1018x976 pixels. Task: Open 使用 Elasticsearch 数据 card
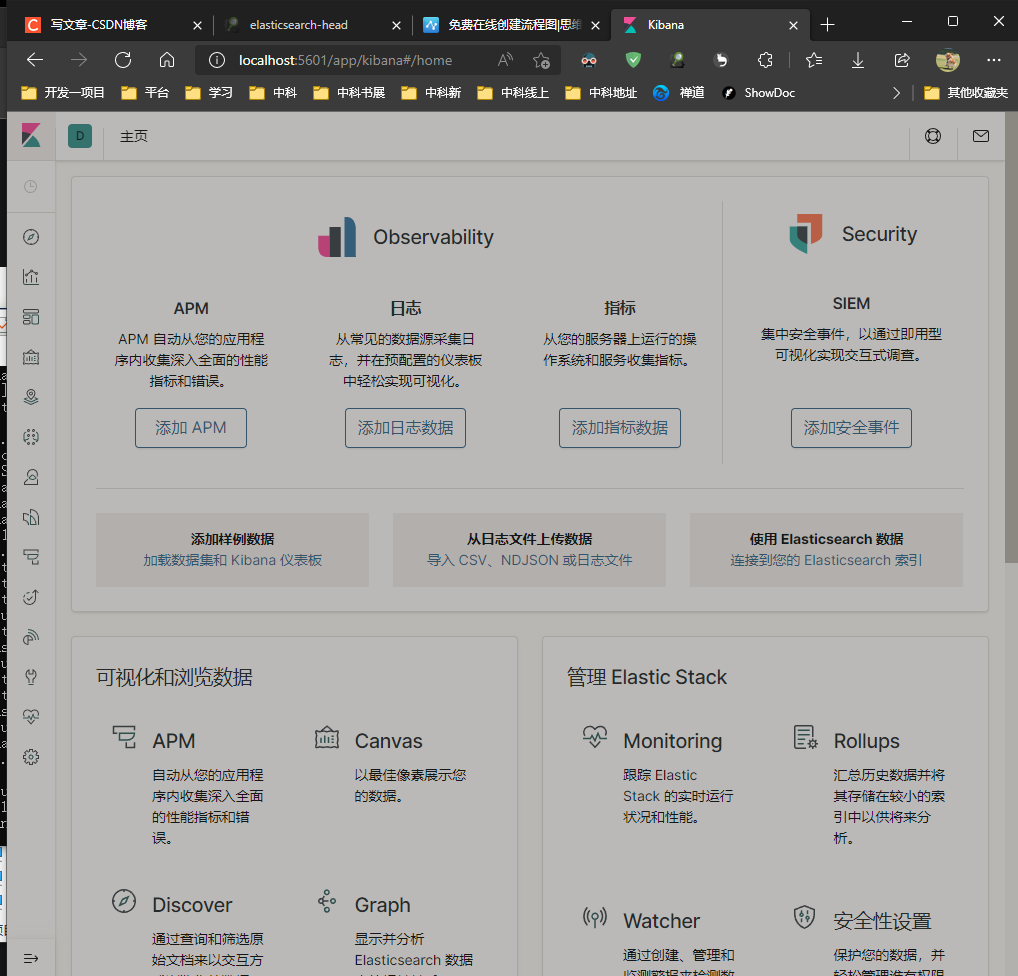tap(826, 550)
